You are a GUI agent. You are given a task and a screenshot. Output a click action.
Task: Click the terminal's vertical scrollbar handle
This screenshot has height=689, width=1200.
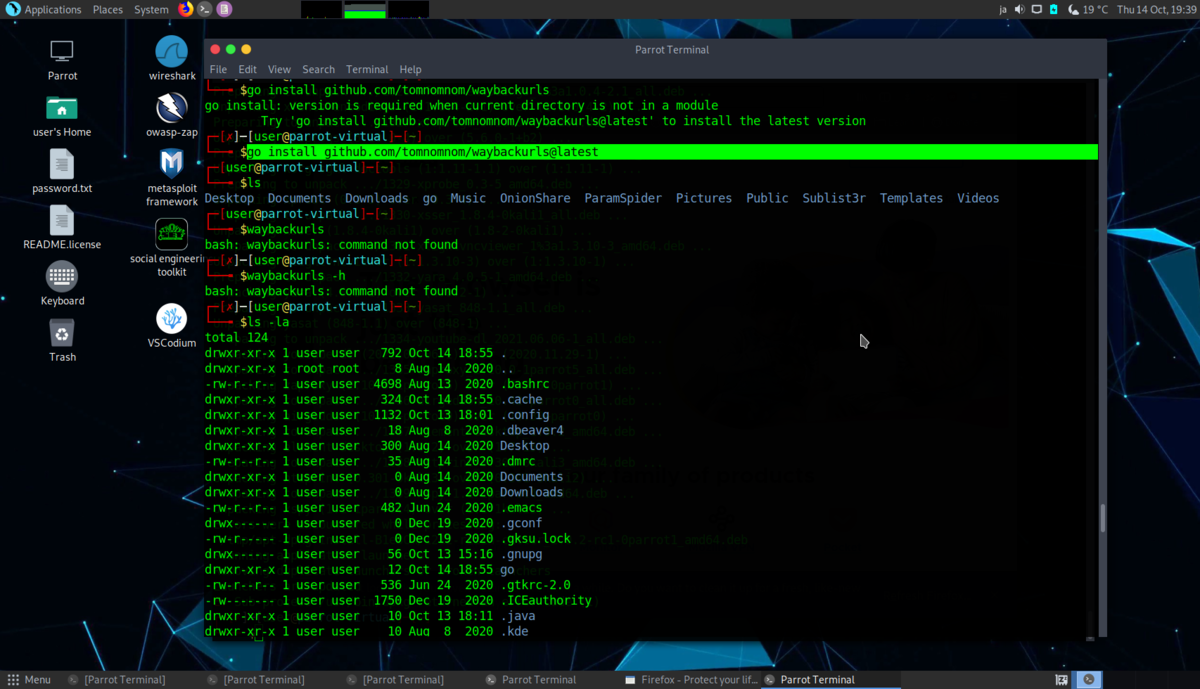click(1103, 518)
